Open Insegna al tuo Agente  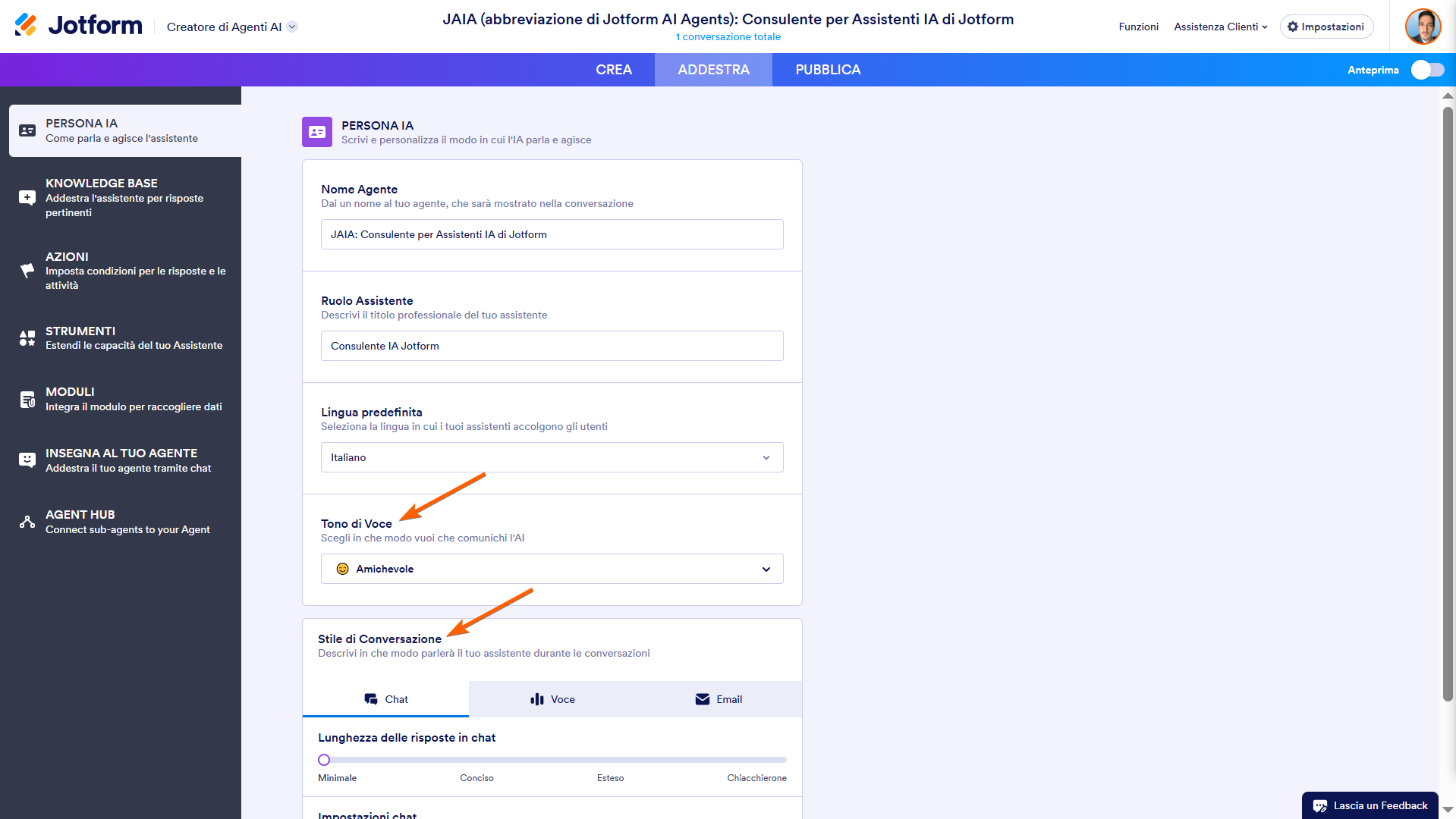pyautogui.click(x=27, y=460)
